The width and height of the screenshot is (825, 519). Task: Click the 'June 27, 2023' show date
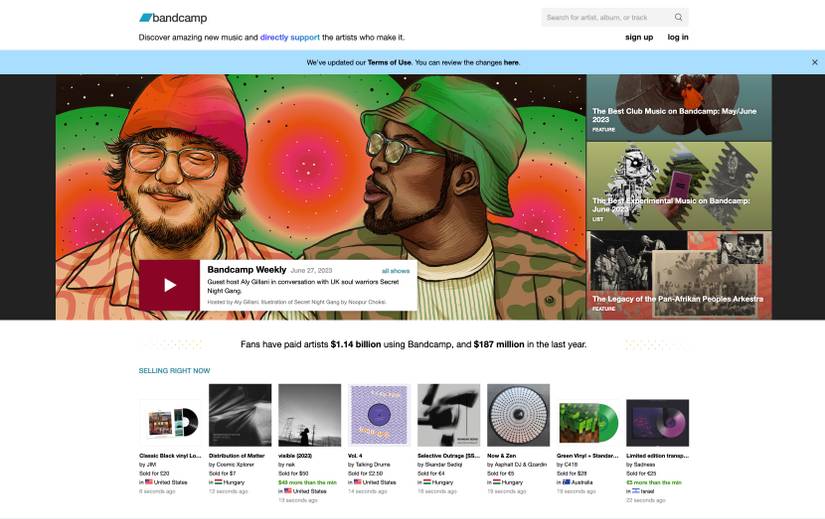pyautogui.click(x=311, y=271)
